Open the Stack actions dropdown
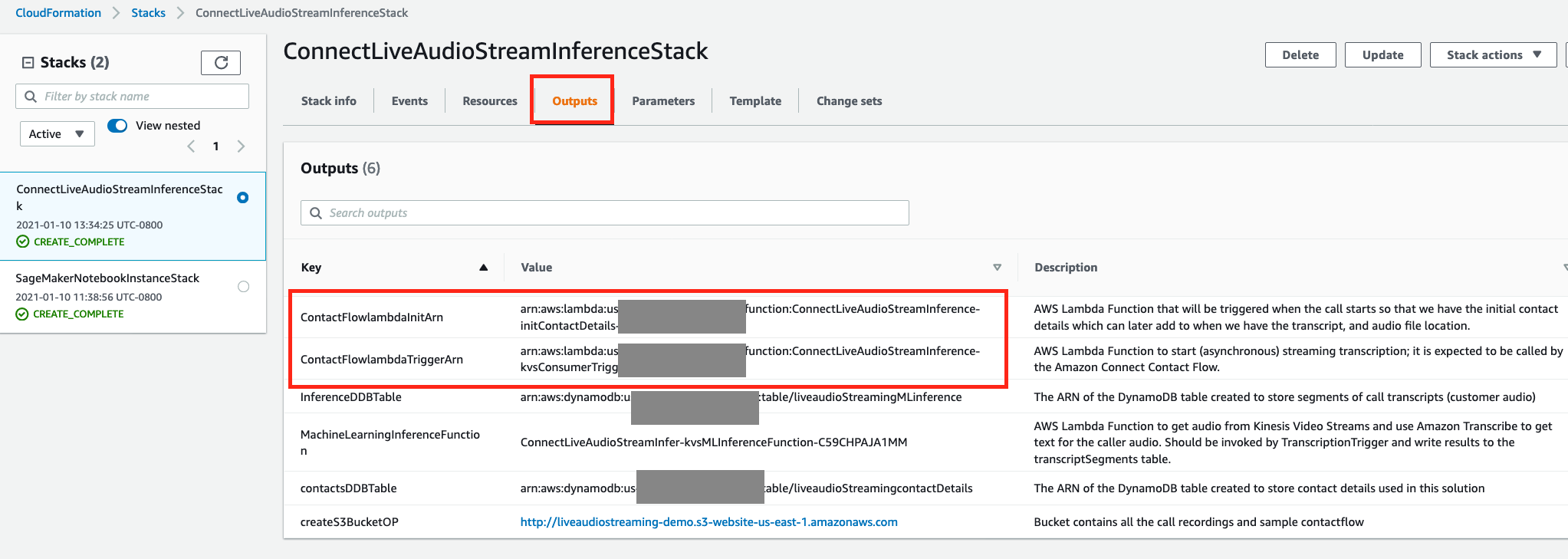Viewport: 1568px width, 559px height. 1493,55
